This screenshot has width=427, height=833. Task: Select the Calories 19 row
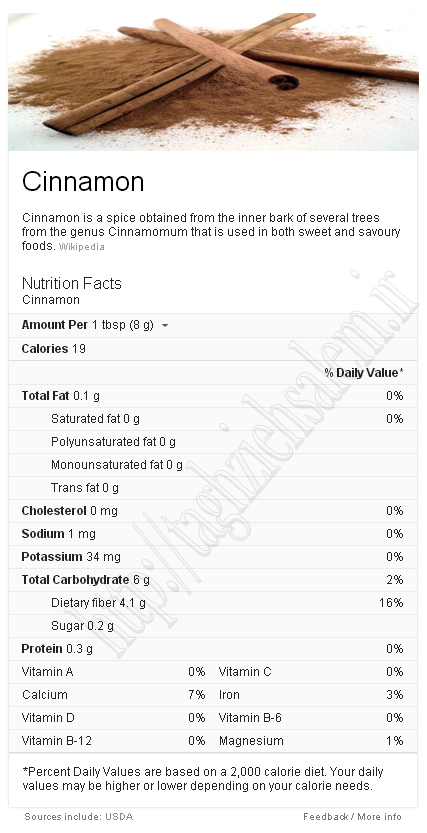pyautogui.click(x=213, y=349)
